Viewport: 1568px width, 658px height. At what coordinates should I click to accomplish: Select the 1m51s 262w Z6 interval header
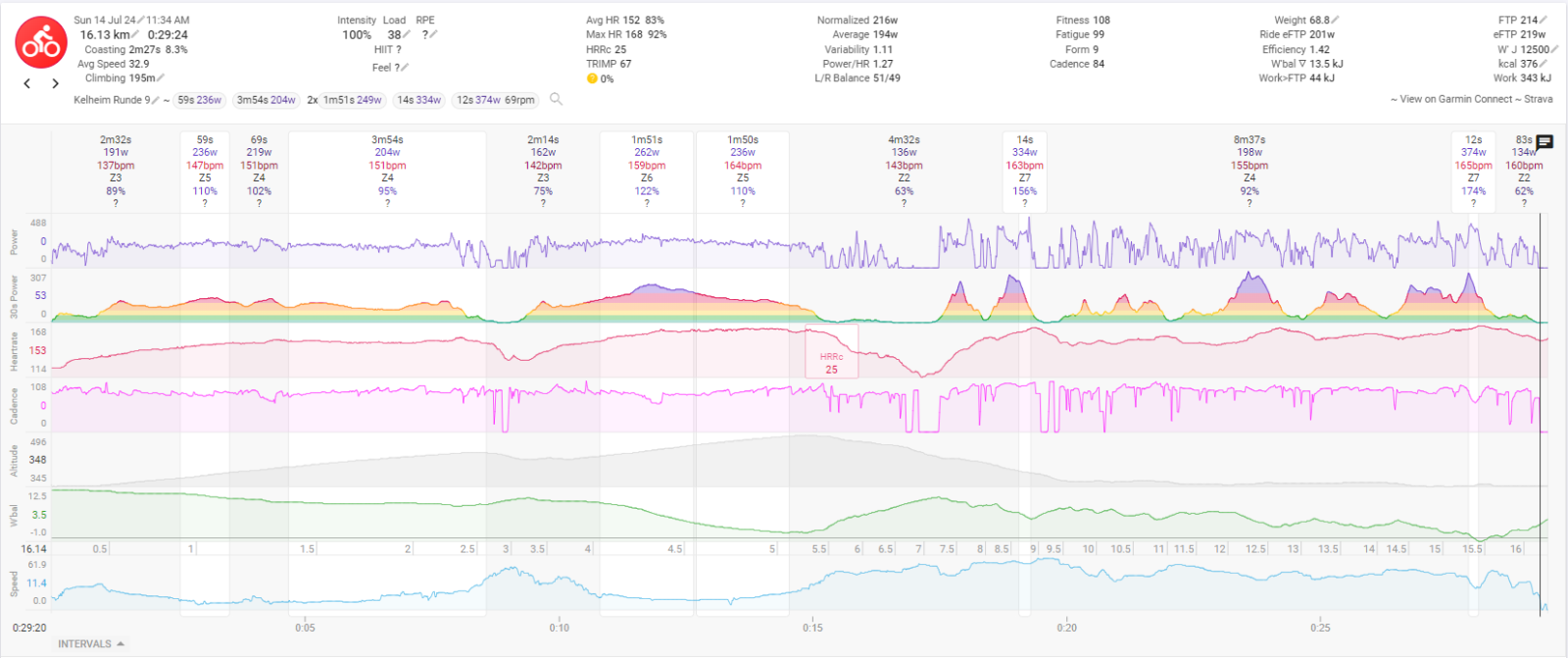point(647,165)
